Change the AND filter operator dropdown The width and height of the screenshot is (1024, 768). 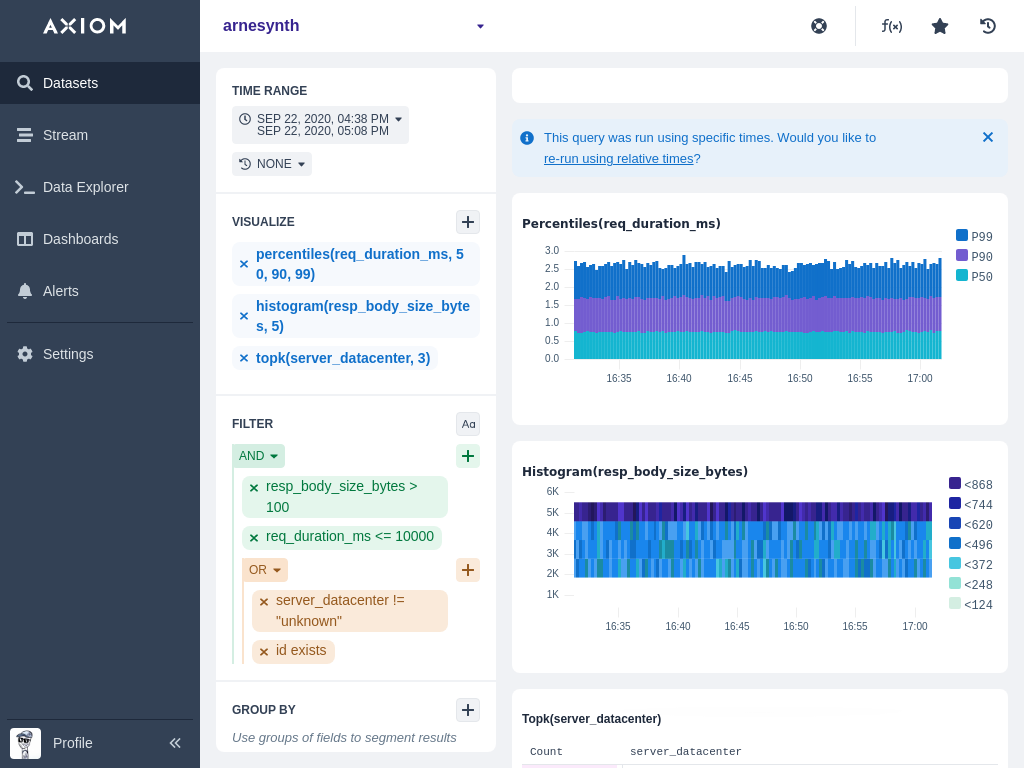[258, 456]
